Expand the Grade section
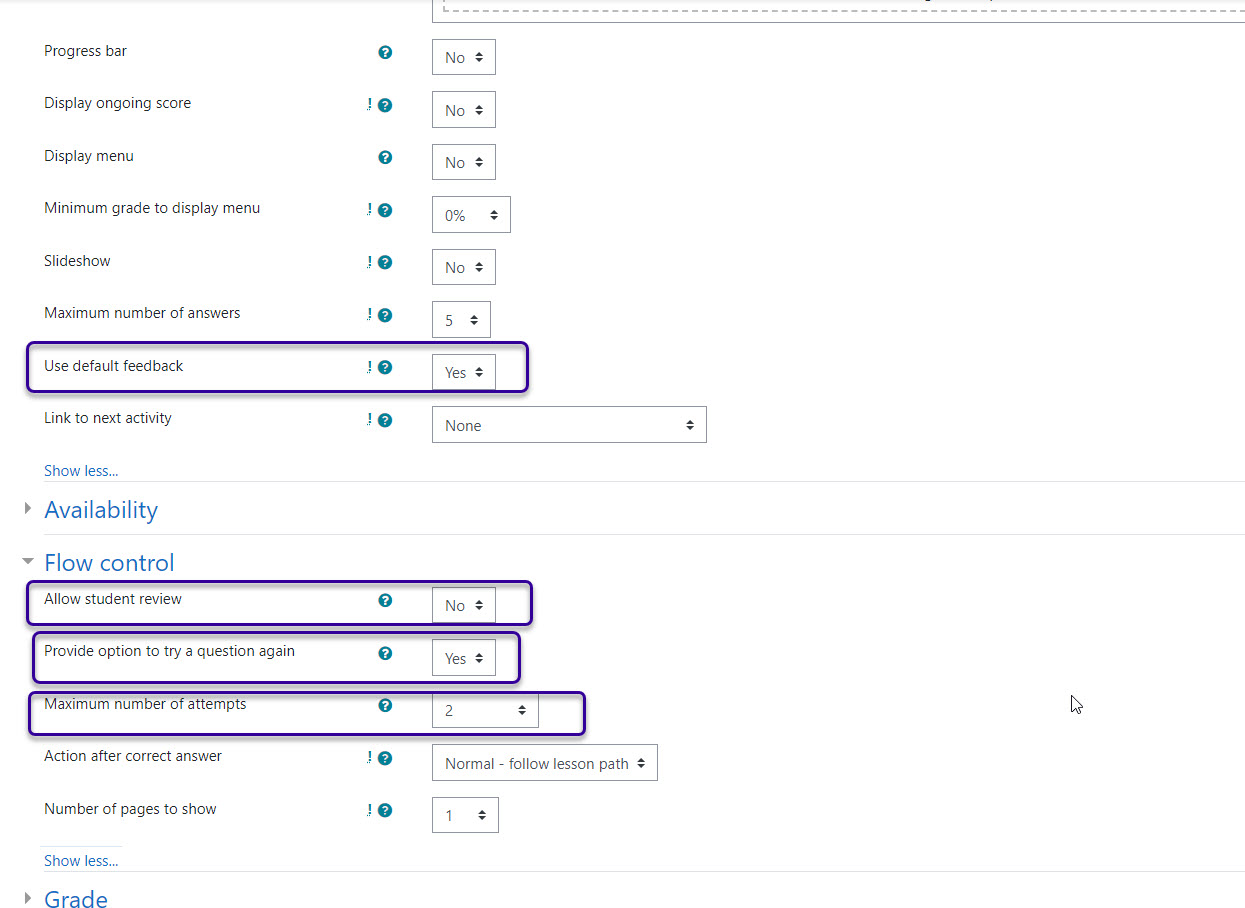The height and width of the screenshot is (908, 1245). [76, 899]
